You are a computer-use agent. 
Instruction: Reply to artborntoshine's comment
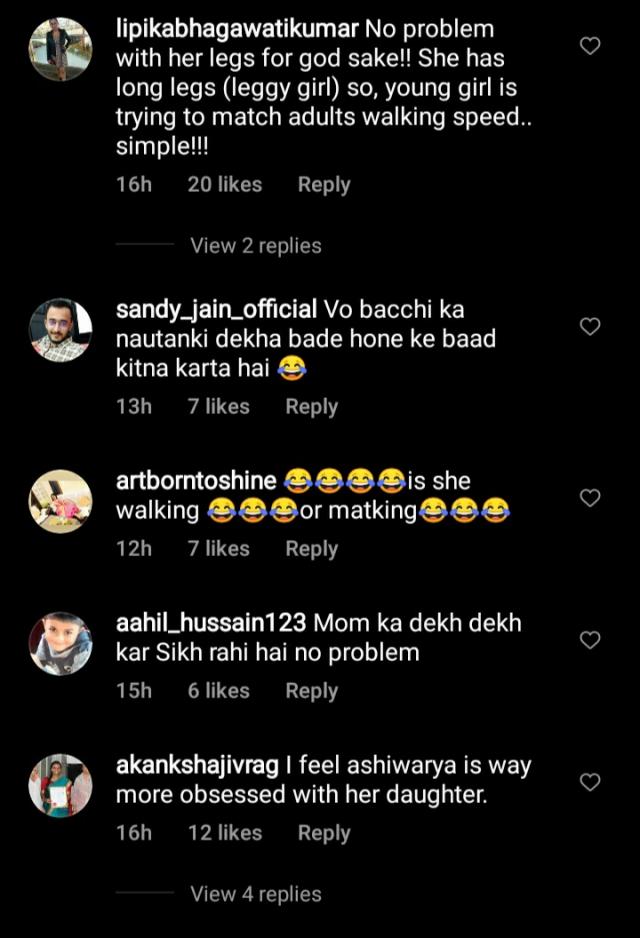[311, 549]
